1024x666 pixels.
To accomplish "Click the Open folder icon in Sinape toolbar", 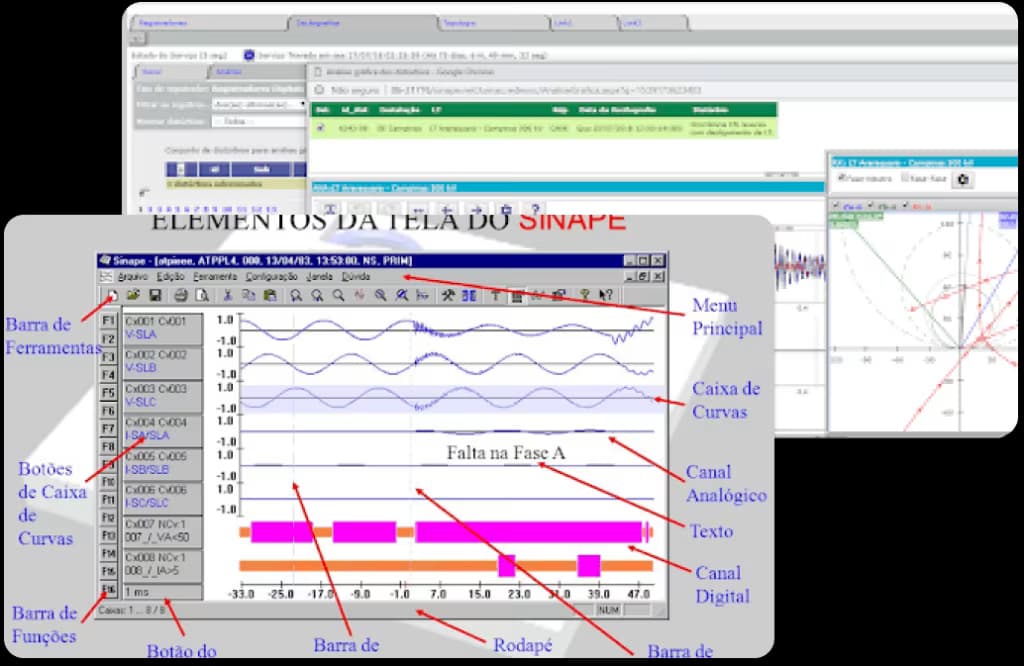I will [133, 296].
